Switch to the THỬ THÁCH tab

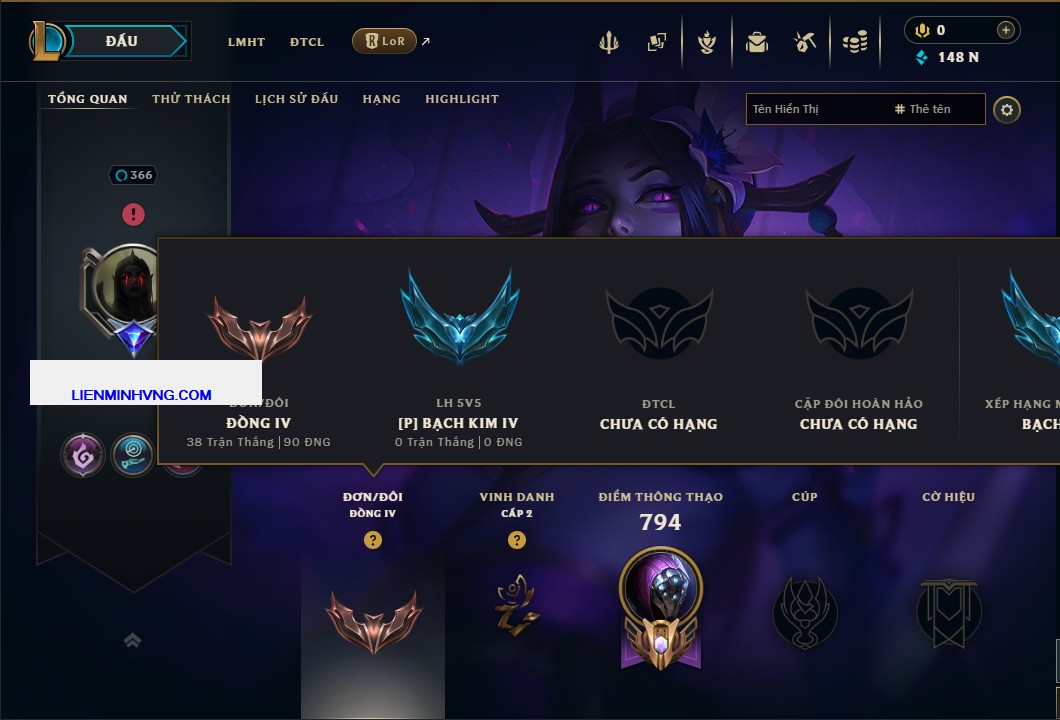(x=191, y=99)
